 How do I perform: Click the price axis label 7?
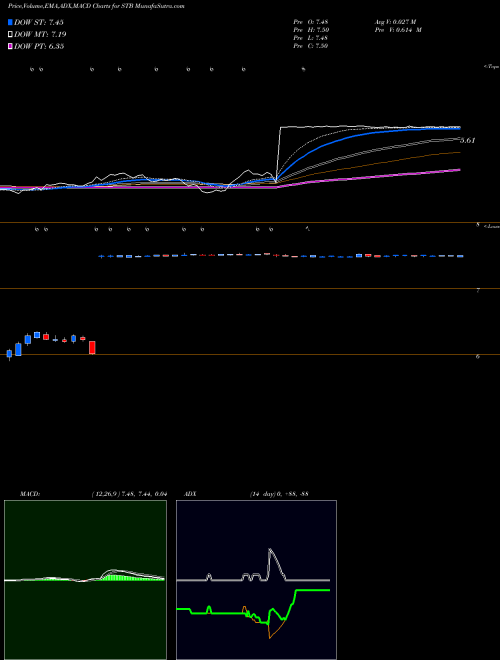[478, 290]
